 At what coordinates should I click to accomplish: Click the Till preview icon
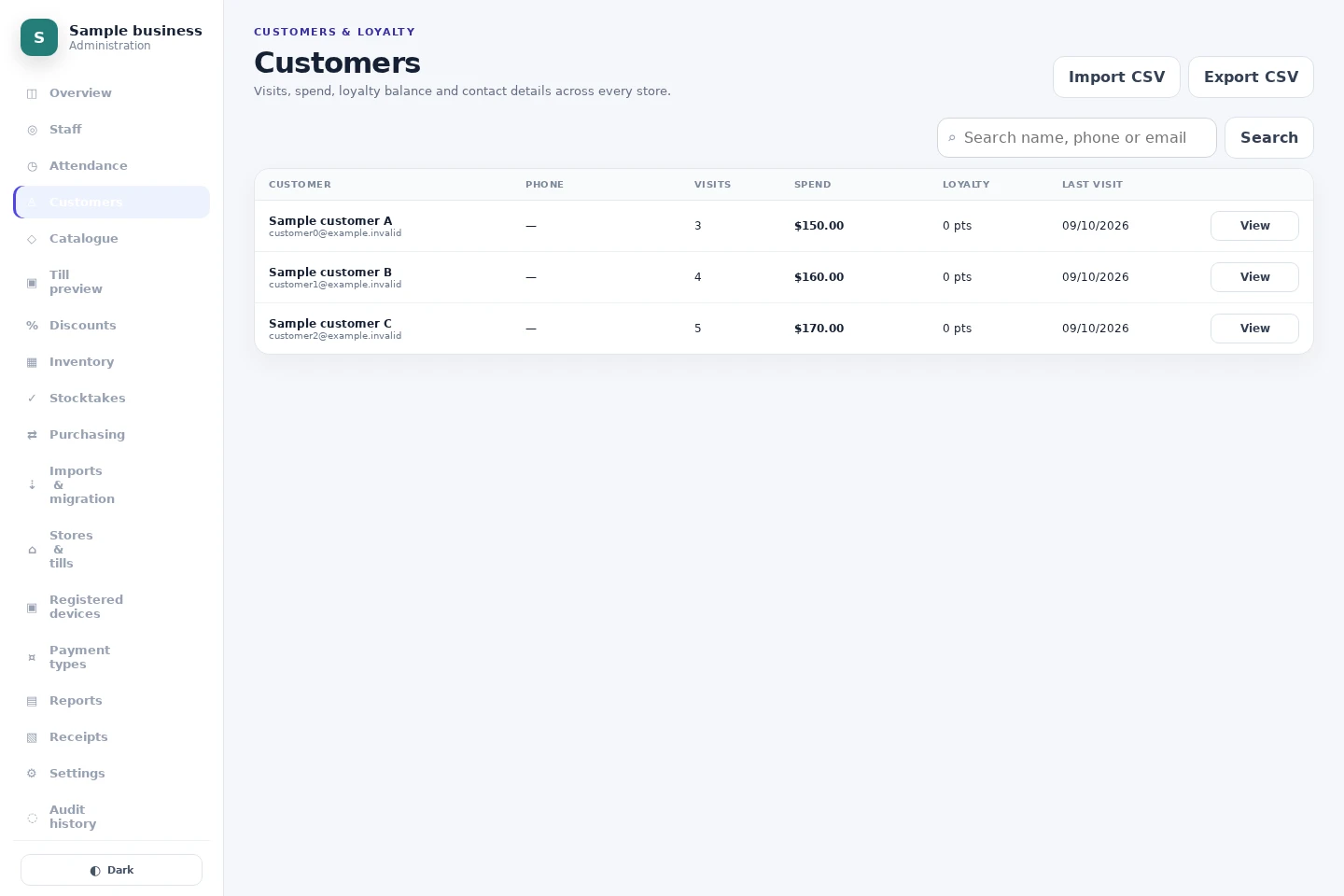32,282
